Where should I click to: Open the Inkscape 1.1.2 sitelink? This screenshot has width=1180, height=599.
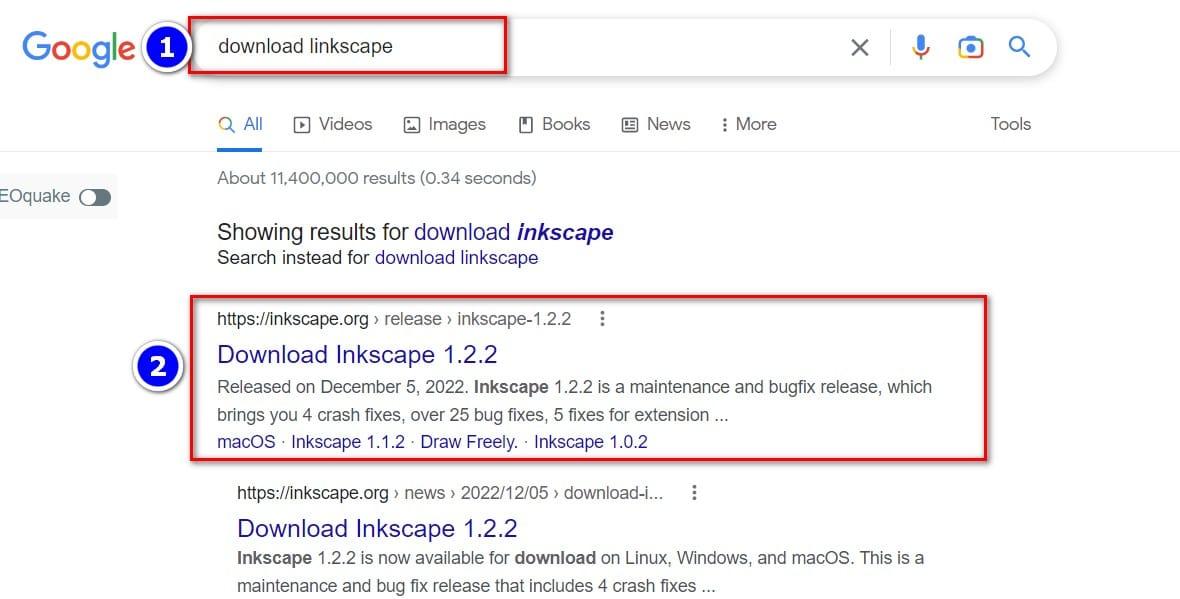(348, 442)
